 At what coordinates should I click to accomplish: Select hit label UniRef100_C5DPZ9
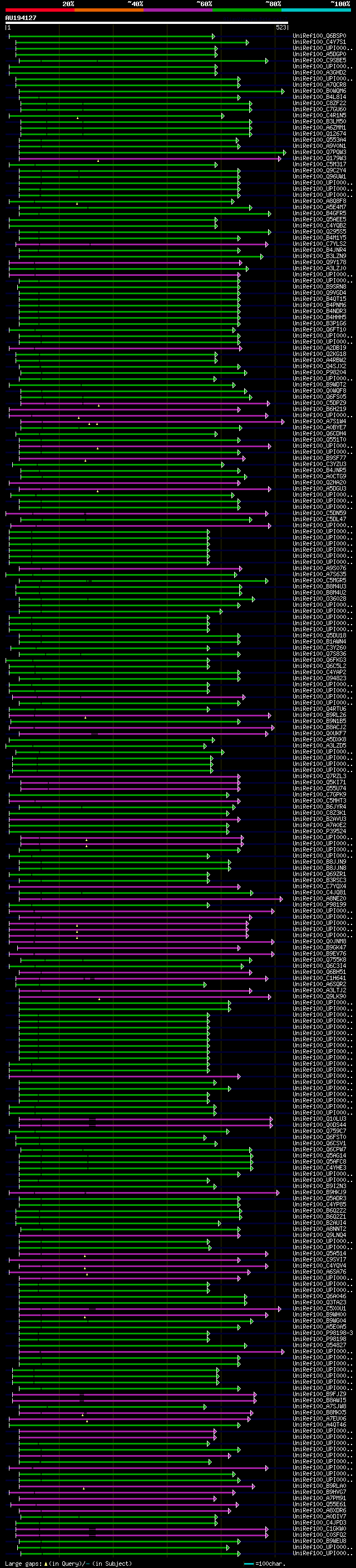point(319,403)
